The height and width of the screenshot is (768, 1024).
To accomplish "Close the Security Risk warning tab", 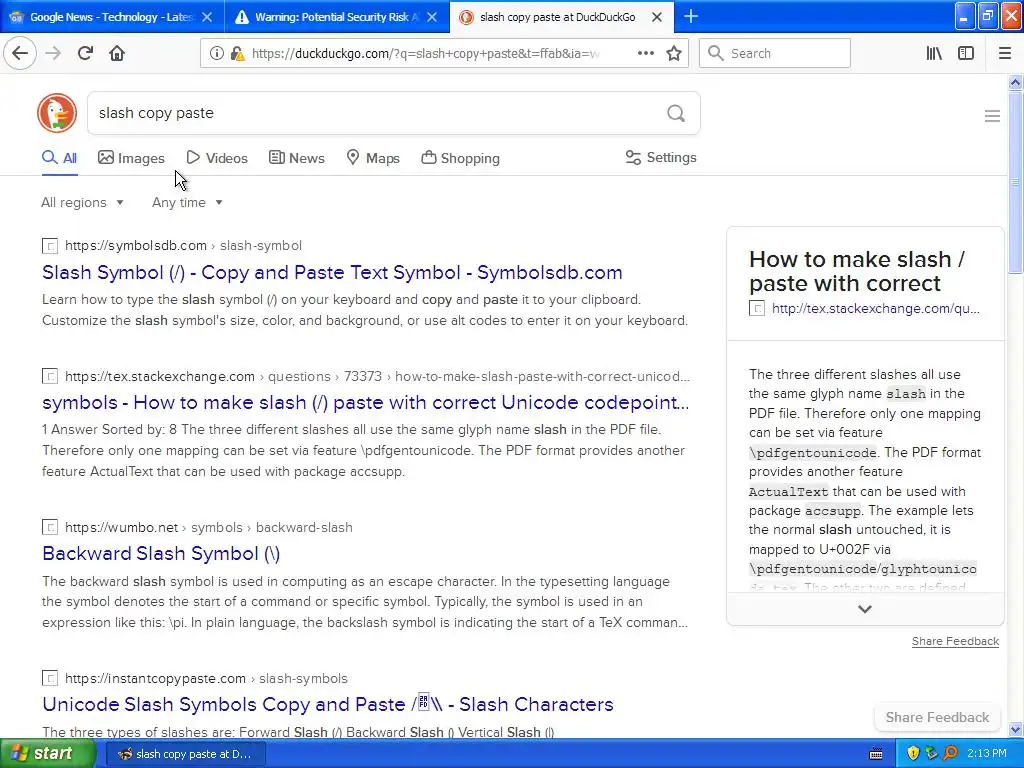I will [x=432, y=17].
